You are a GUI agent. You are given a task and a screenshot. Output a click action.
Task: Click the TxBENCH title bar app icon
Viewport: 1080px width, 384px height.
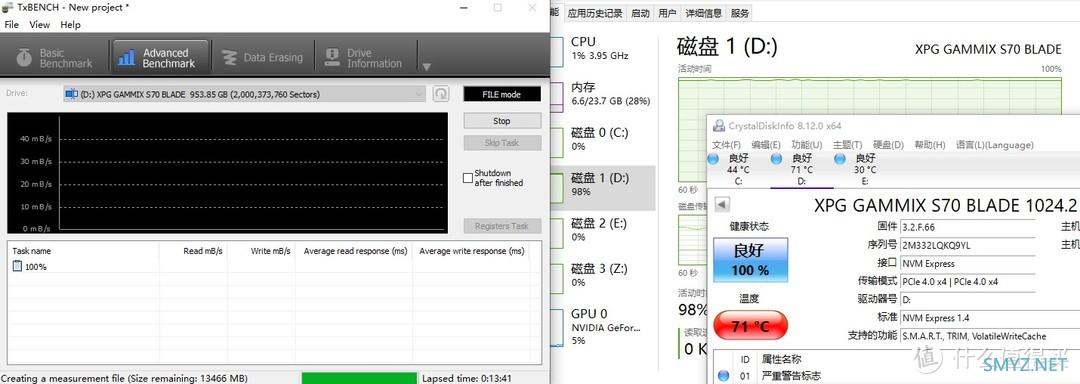8,8
